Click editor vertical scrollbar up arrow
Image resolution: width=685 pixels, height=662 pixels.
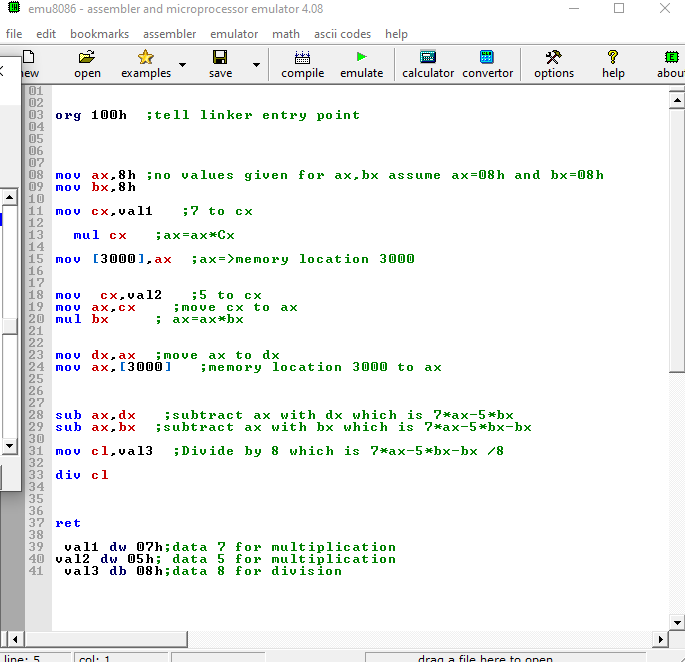pos(677,101)
